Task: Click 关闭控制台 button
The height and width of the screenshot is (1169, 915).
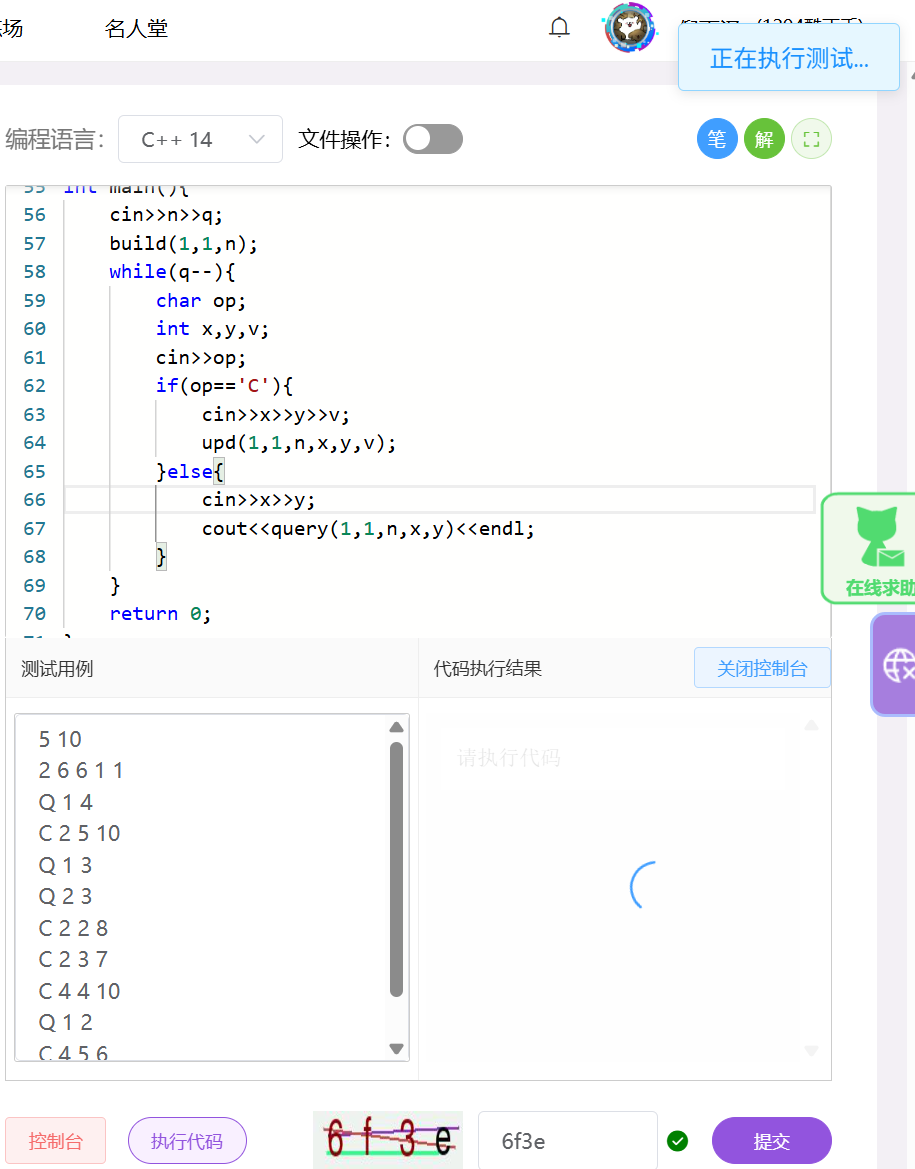Action: [x=762, y=668]
